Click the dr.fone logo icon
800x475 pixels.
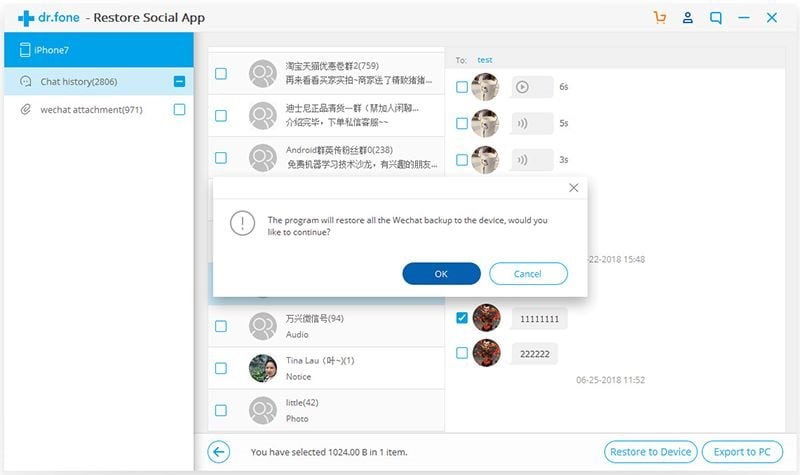click(26, 18)
